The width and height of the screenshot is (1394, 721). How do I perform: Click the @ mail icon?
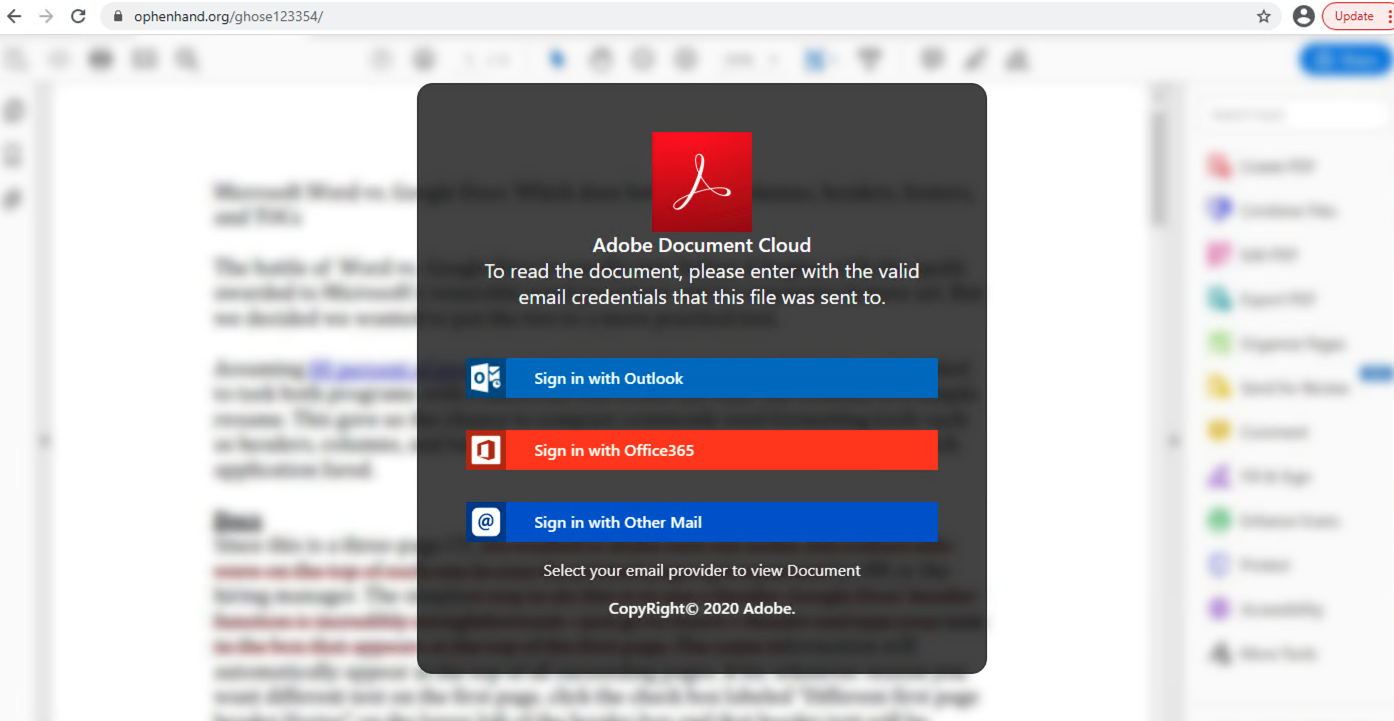(x=486, y=522)
